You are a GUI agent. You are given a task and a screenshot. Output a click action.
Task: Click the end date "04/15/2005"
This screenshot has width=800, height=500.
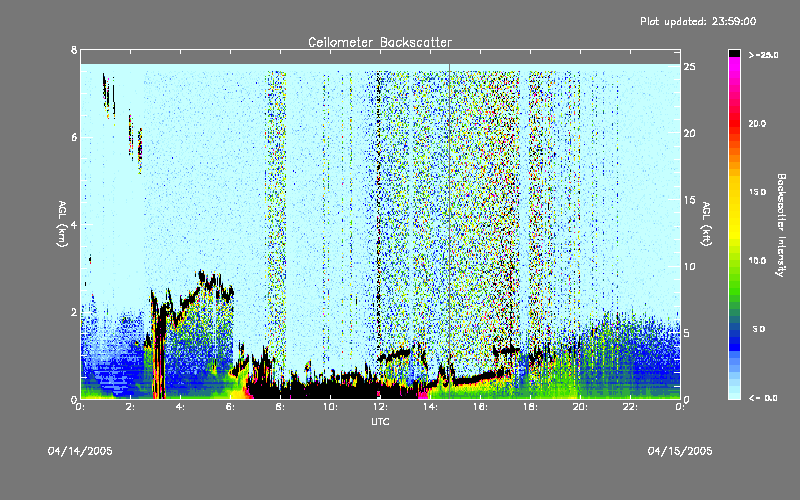point(680,451)
